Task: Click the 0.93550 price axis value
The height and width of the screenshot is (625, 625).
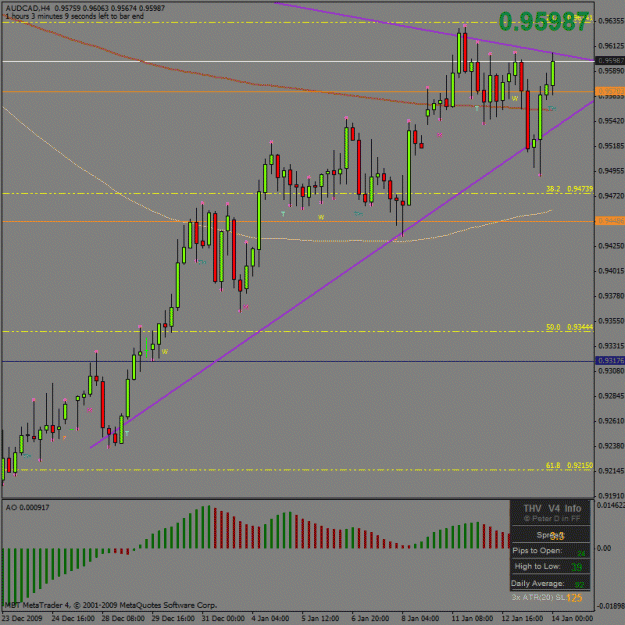Action: pos(611,321)
